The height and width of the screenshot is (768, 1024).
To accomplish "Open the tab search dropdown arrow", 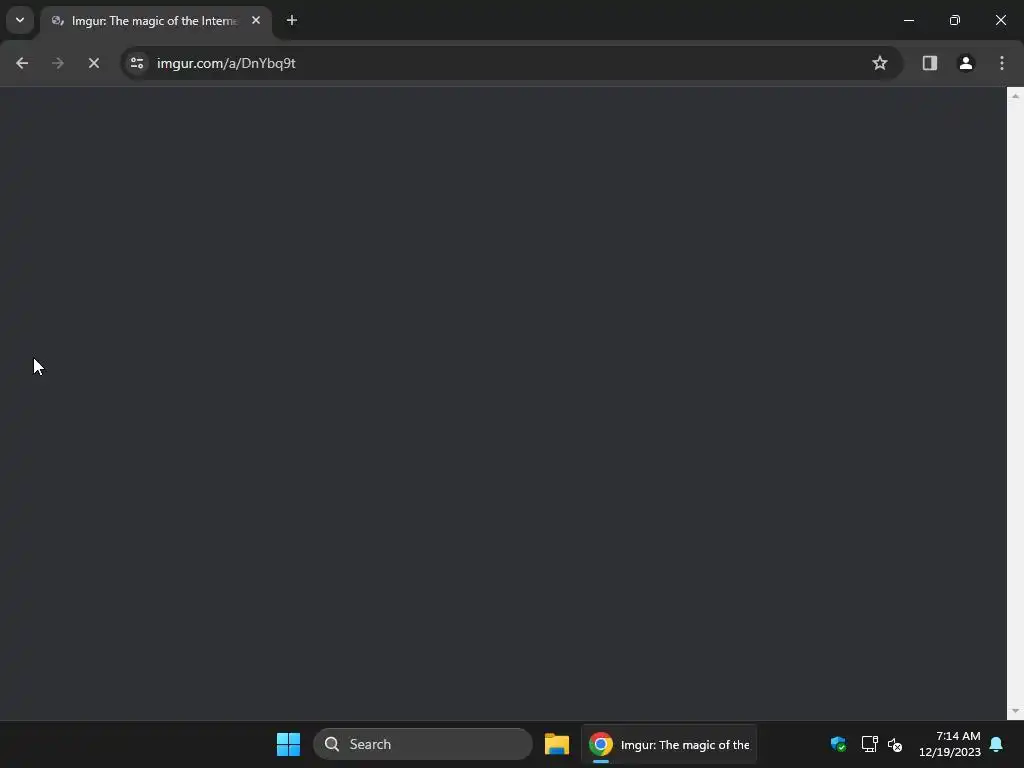I will 20,20.
